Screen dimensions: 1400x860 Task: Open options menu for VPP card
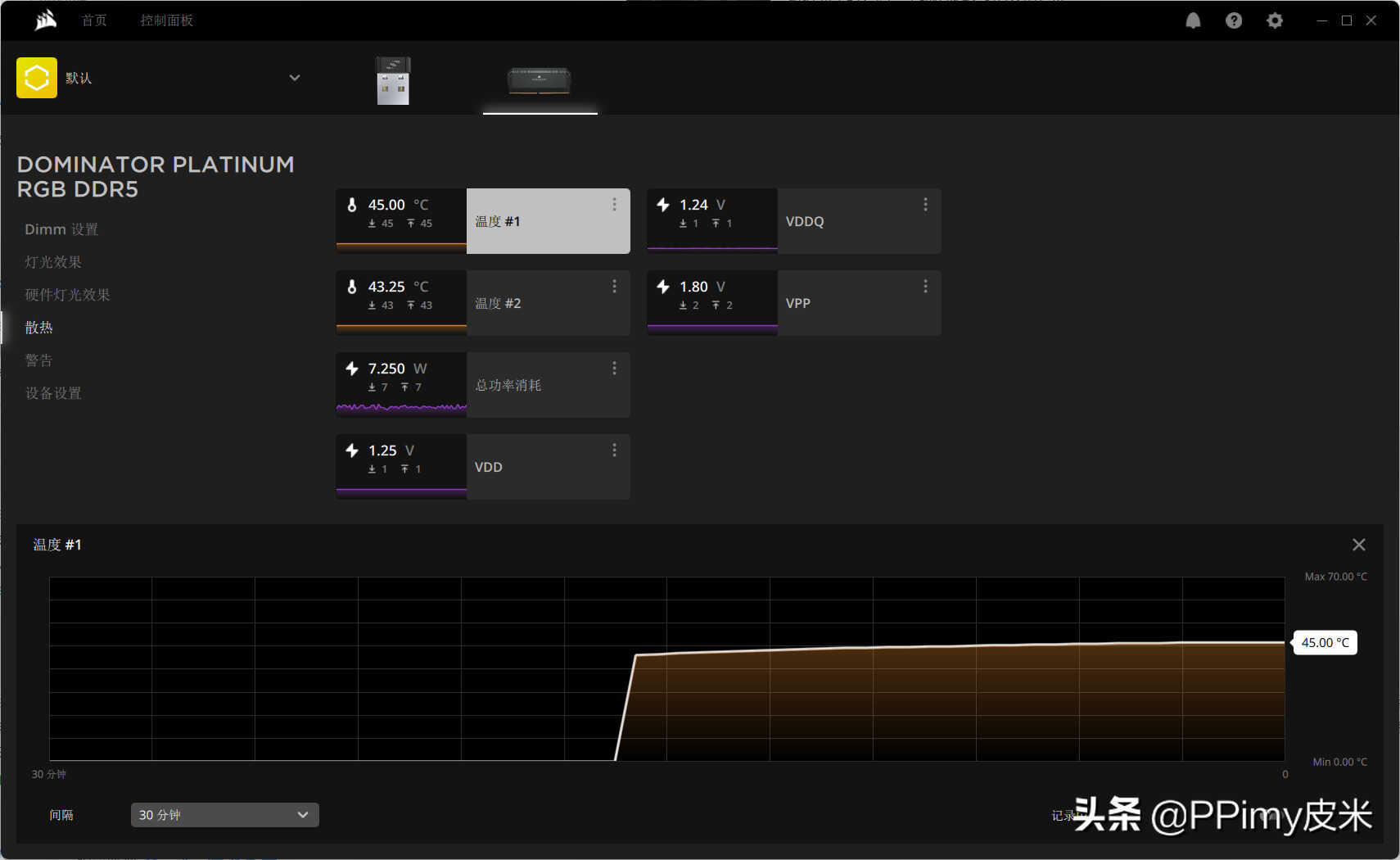click(x=925, y=287)
